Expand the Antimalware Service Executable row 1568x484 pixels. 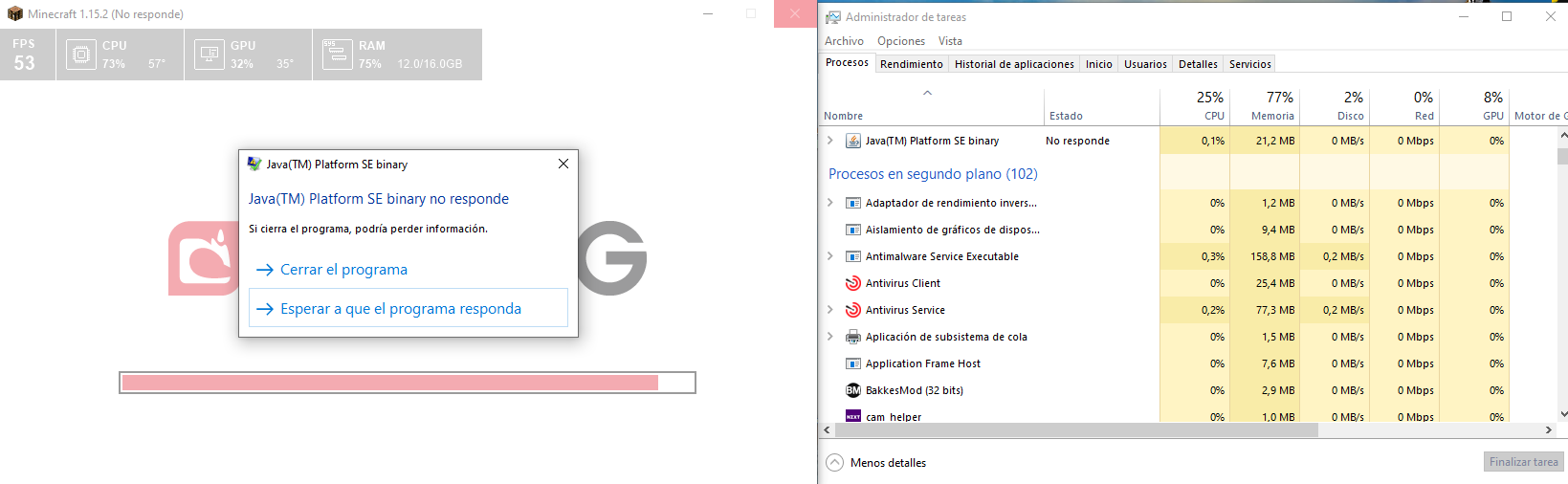click(x=830, y=256)
